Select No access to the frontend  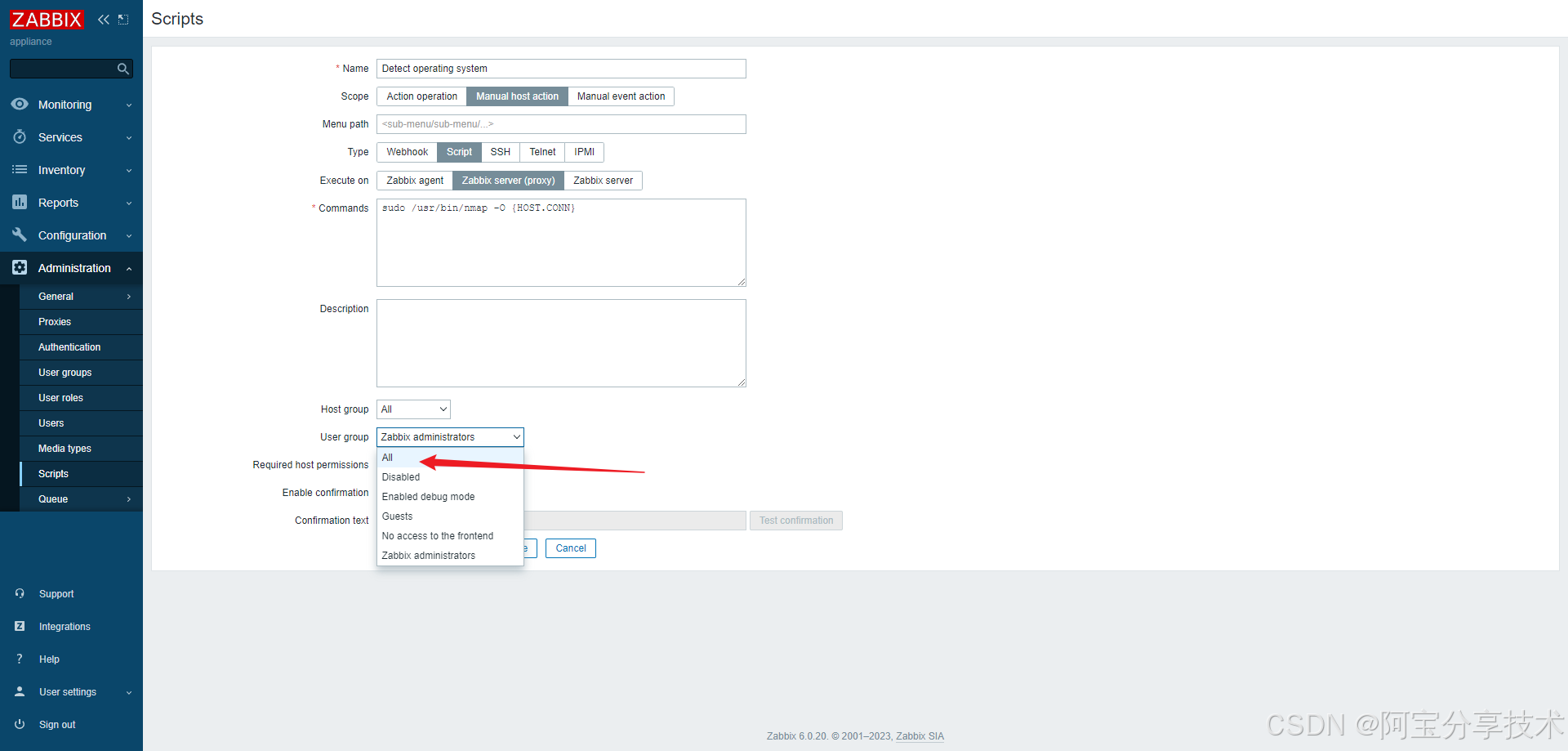(x=450, y=536)
